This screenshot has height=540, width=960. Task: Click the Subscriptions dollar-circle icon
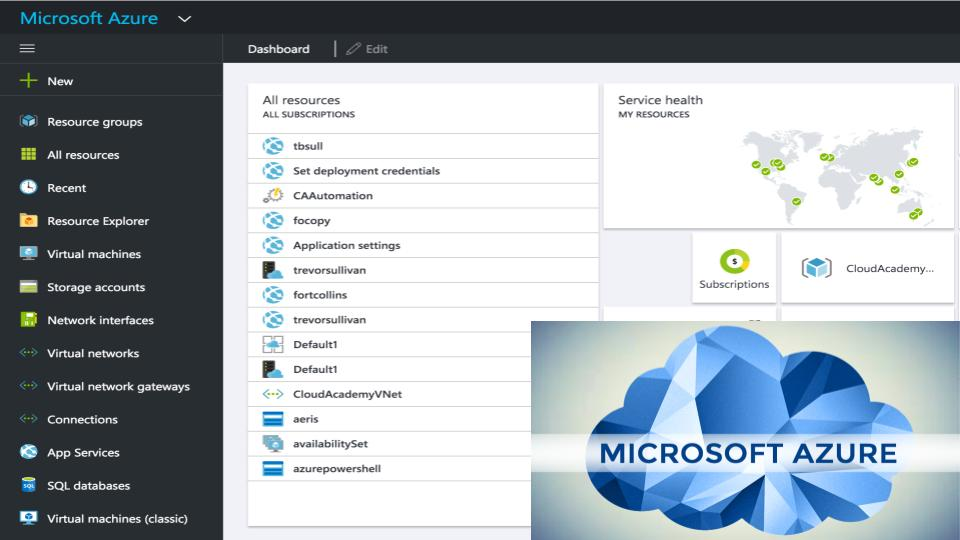(734, 261)
